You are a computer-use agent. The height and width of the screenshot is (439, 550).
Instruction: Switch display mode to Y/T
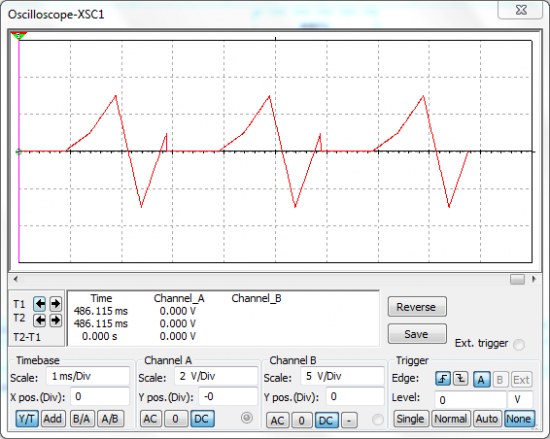(x=27, y=419)
